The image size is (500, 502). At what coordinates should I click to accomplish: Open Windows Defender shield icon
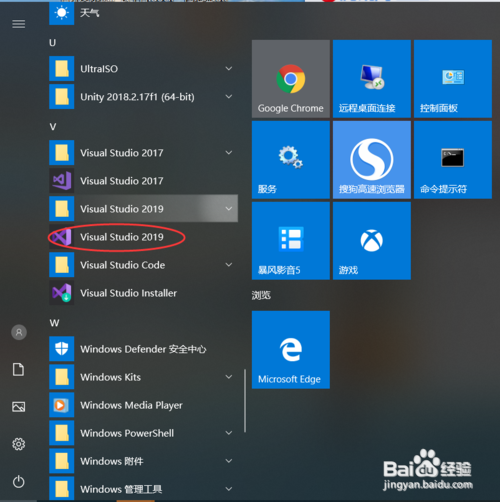coord(62,349)
